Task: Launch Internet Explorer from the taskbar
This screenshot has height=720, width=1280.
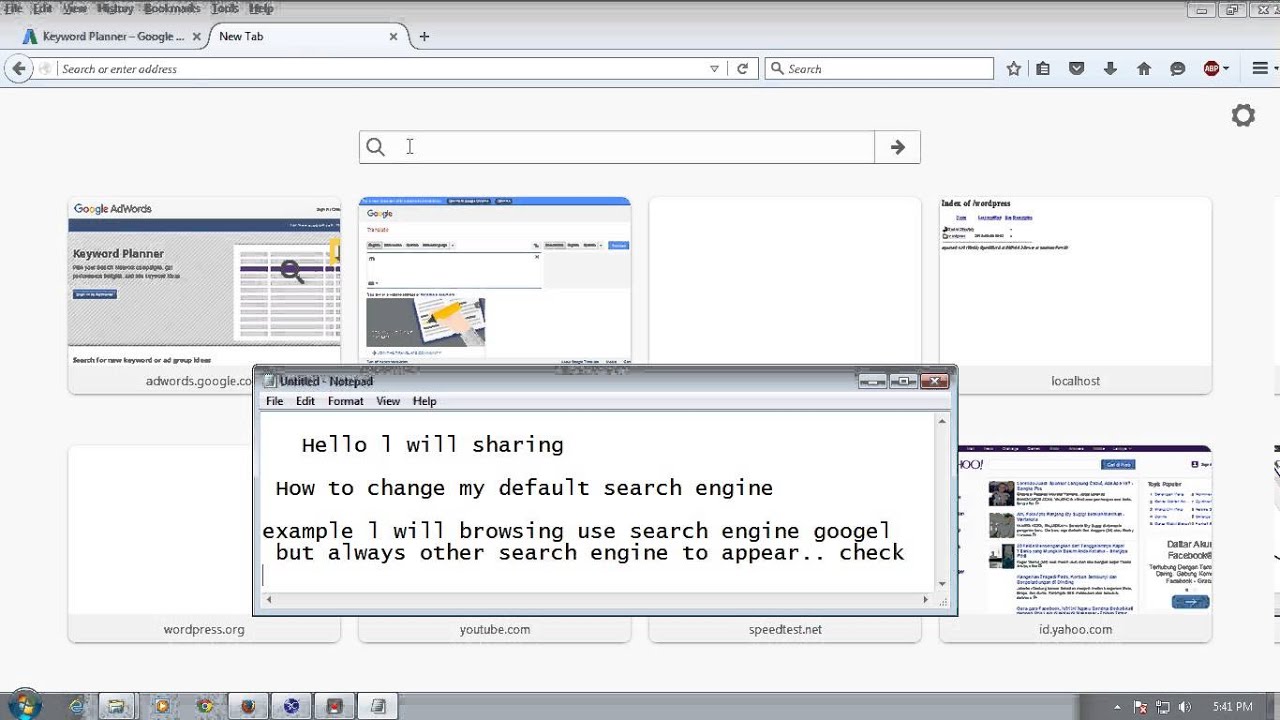Action: click(77, 706)
